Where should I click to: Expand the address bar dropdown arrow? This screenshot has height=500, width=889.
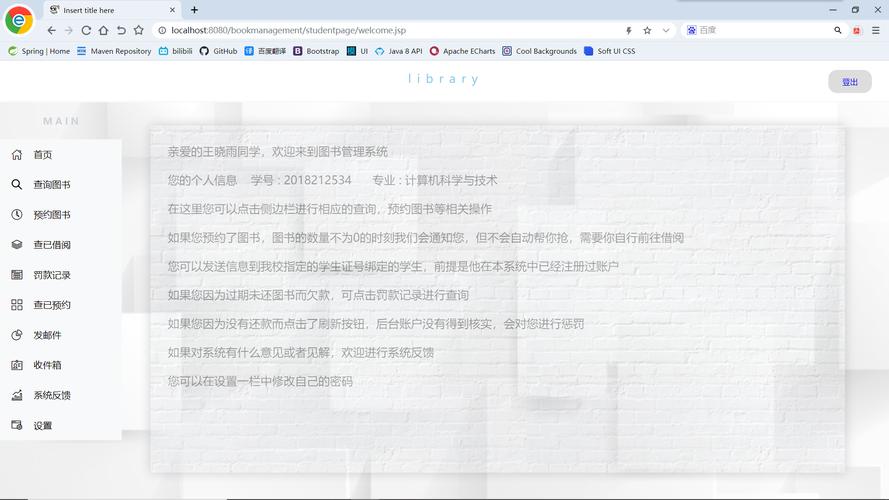[x=666, y=30]
